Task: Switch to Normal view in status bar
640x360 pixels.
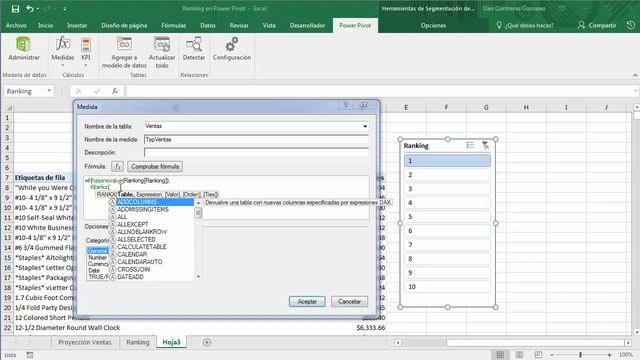Action: point(500,355)
